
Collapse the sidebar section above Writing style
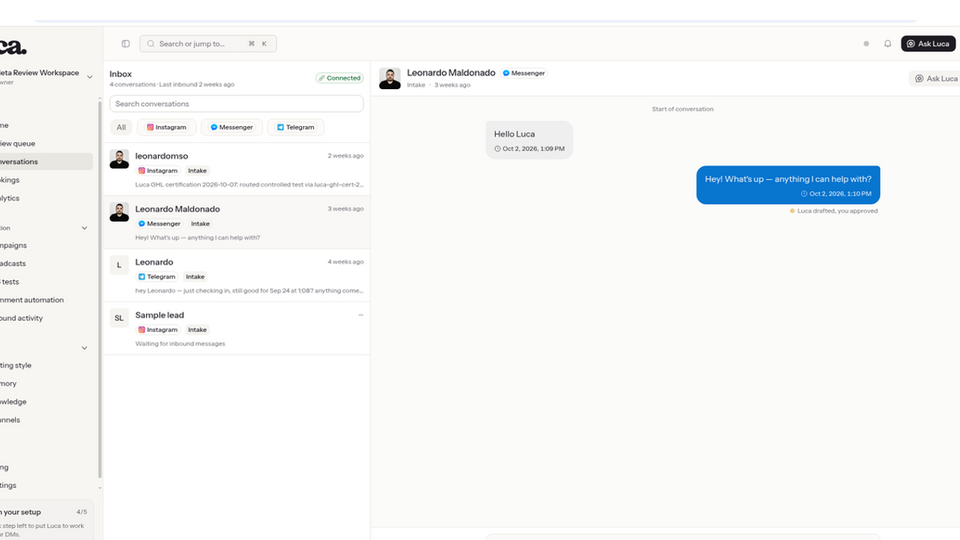[x=84, y=348]
